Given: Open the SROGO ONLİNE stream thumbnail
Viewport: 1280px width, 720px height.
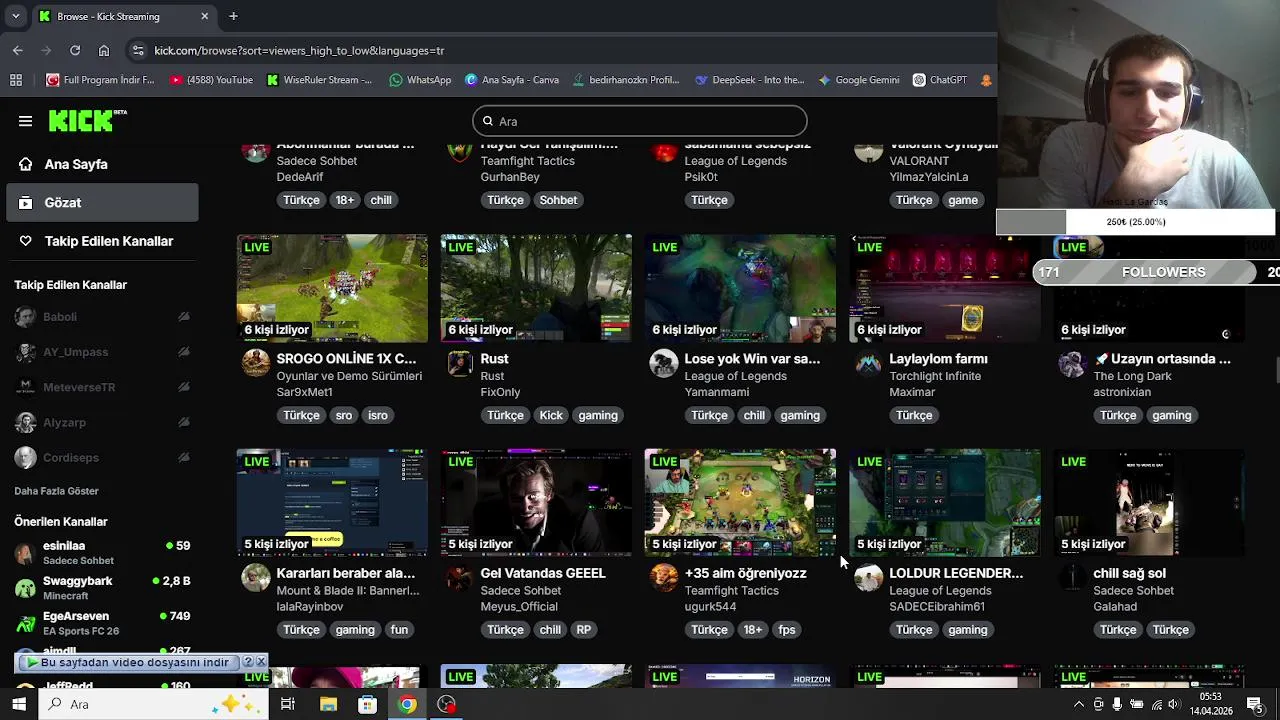Looking at the screenshot, I should click(332, 288).
